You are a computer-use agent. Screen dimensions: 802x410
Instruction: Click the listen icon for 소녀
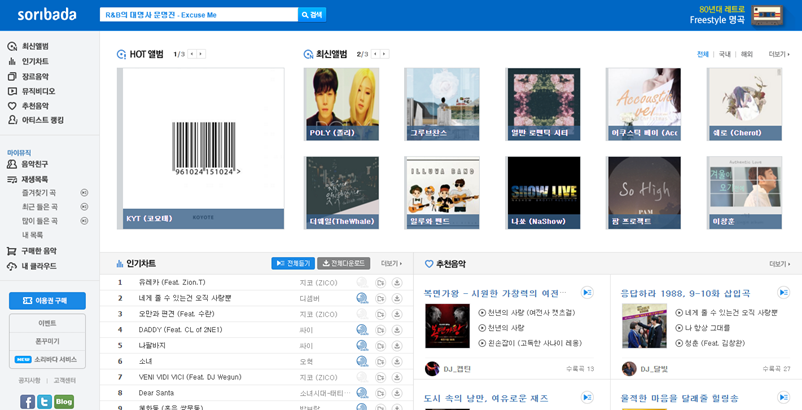point(362,361)
